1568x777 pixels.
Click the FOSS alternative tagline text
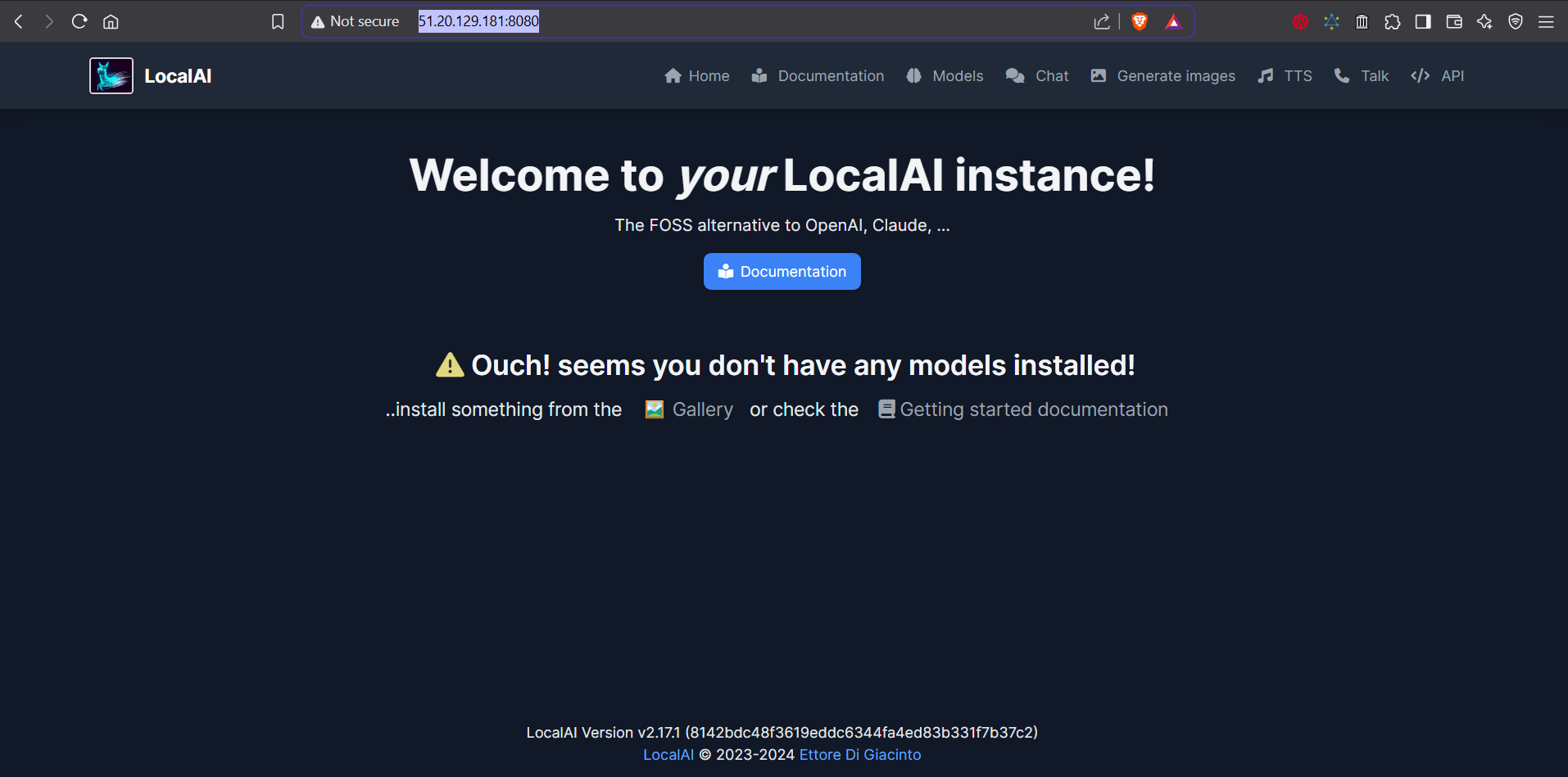coord(782,225)
